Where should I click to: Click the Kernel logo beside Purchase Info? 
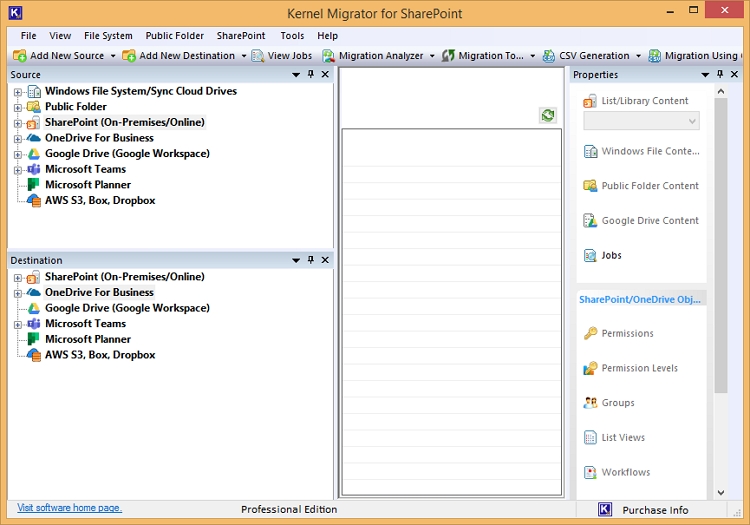tap(605, 510)
